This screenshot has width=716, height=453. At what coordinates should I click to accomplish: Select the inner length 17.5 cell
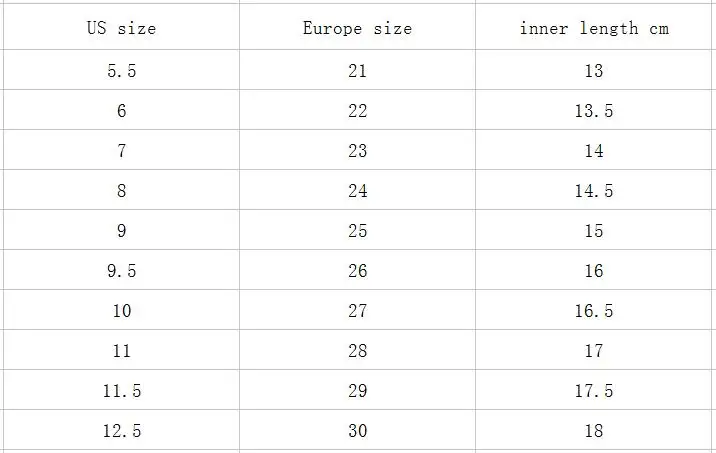click(594, 390)
